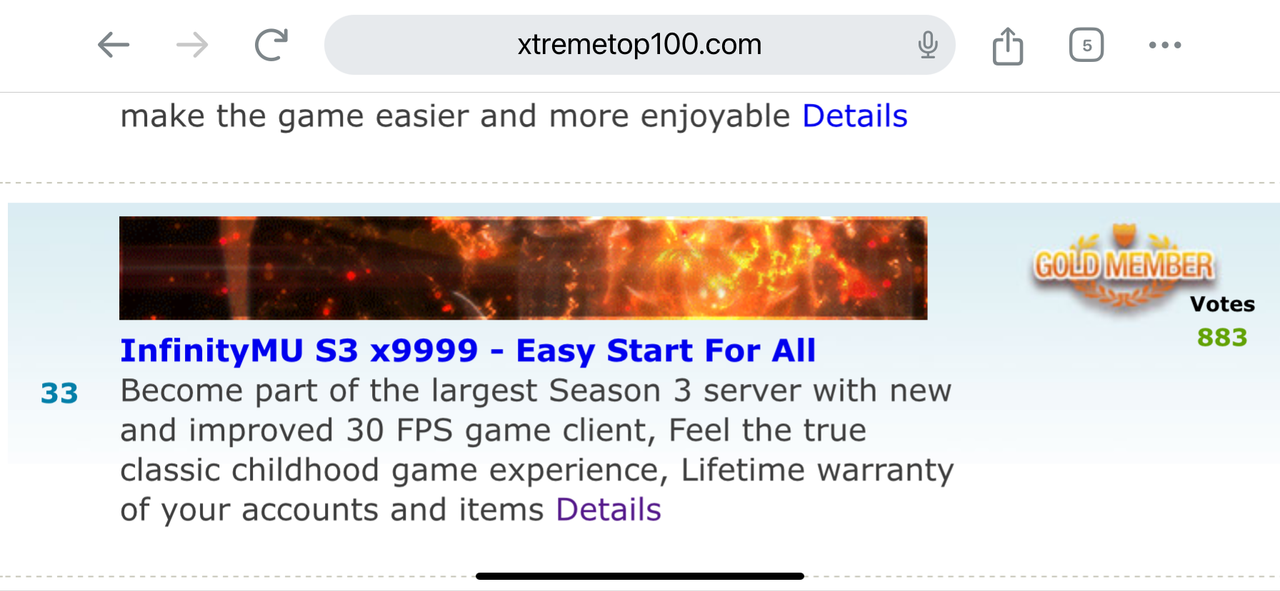1280x591 pixels.
Task: Focus the xtremetop100.com address bar
Action: [x=640, y=45]
